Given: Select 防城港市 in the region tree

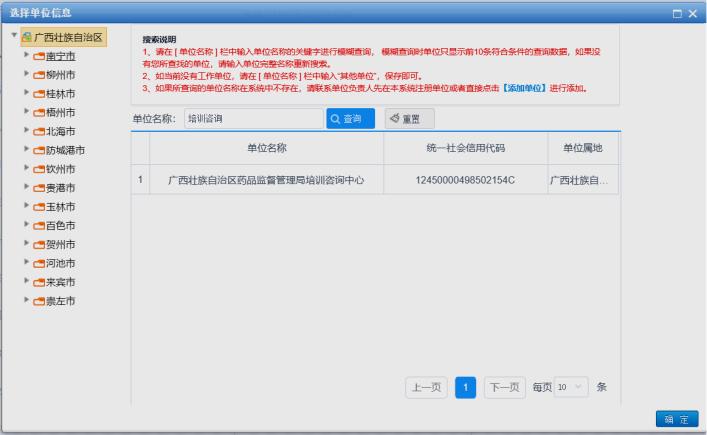Looking at the screenshot, I should tap(65, 150).
